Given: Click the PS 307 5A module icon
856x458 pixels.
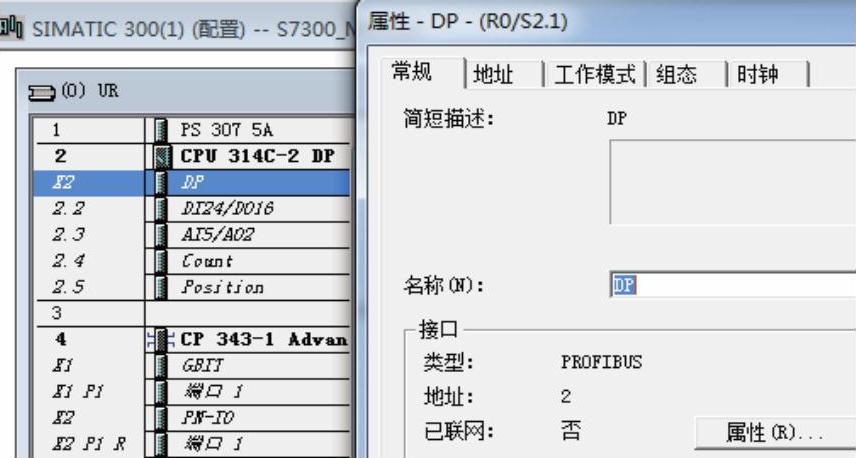Looking at the screenshot, I should pos(160,130).
